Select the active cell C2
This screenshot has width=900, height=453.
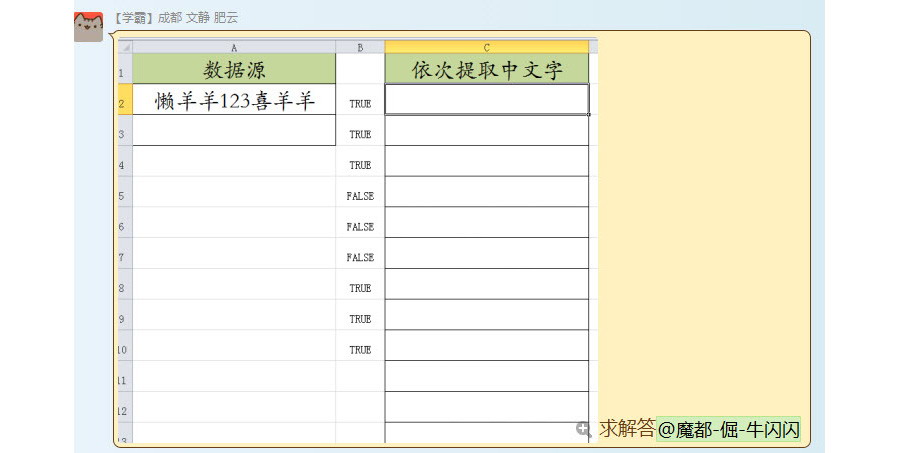click(487, 99)
